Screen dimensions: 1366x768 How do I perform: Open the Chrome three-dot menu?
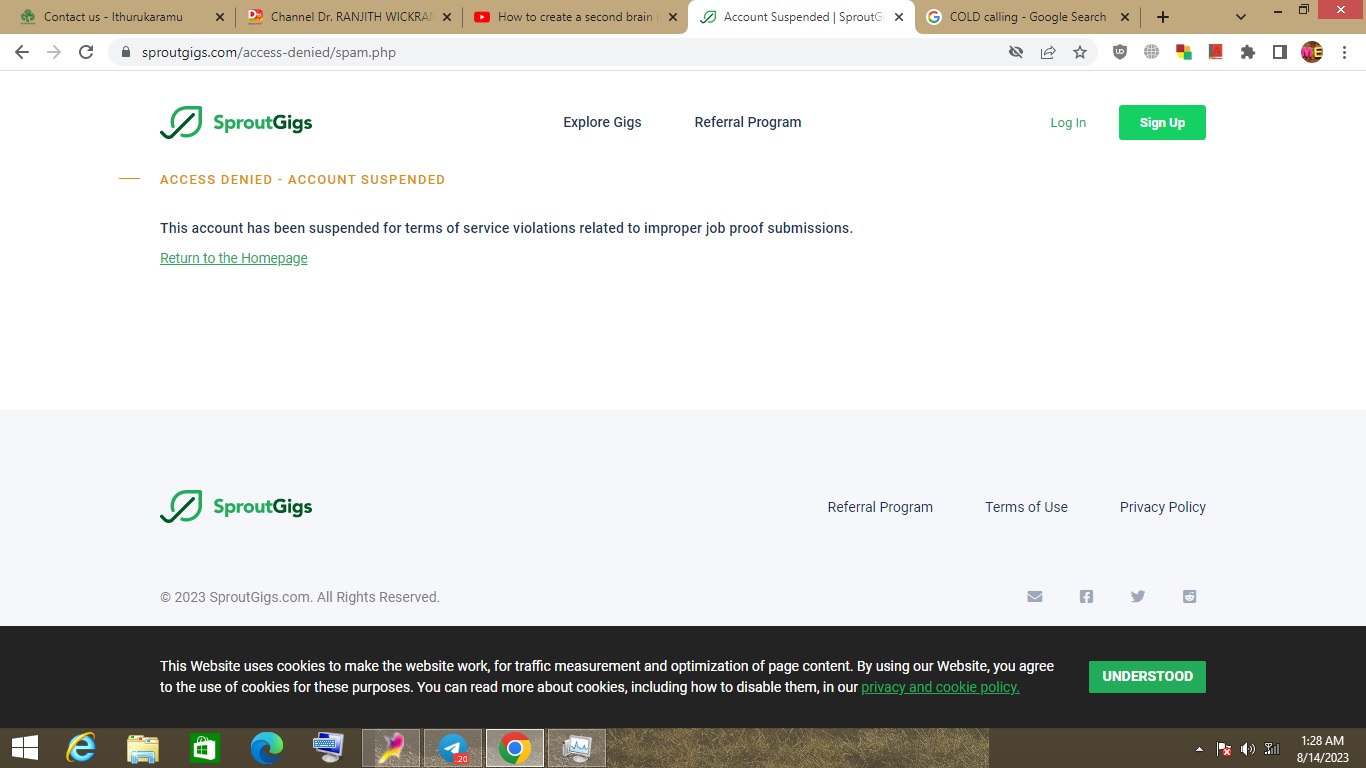point(1344,52)
